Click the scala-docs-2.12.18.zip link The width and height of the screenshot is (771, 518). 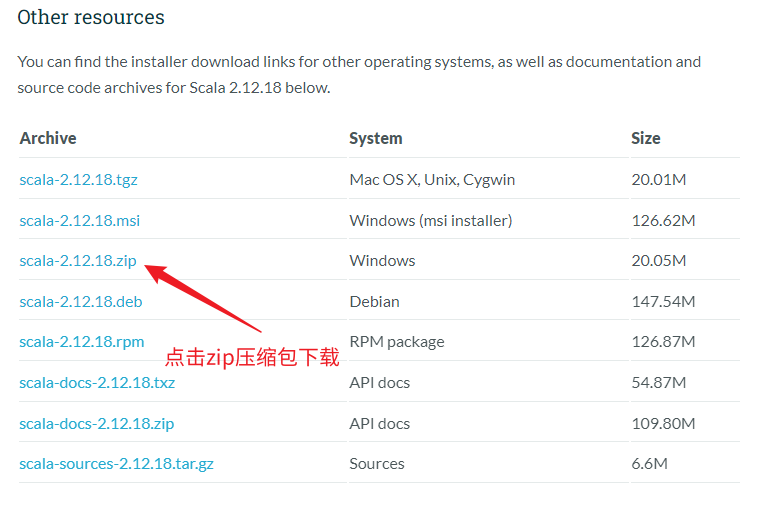tap(96, 423)
